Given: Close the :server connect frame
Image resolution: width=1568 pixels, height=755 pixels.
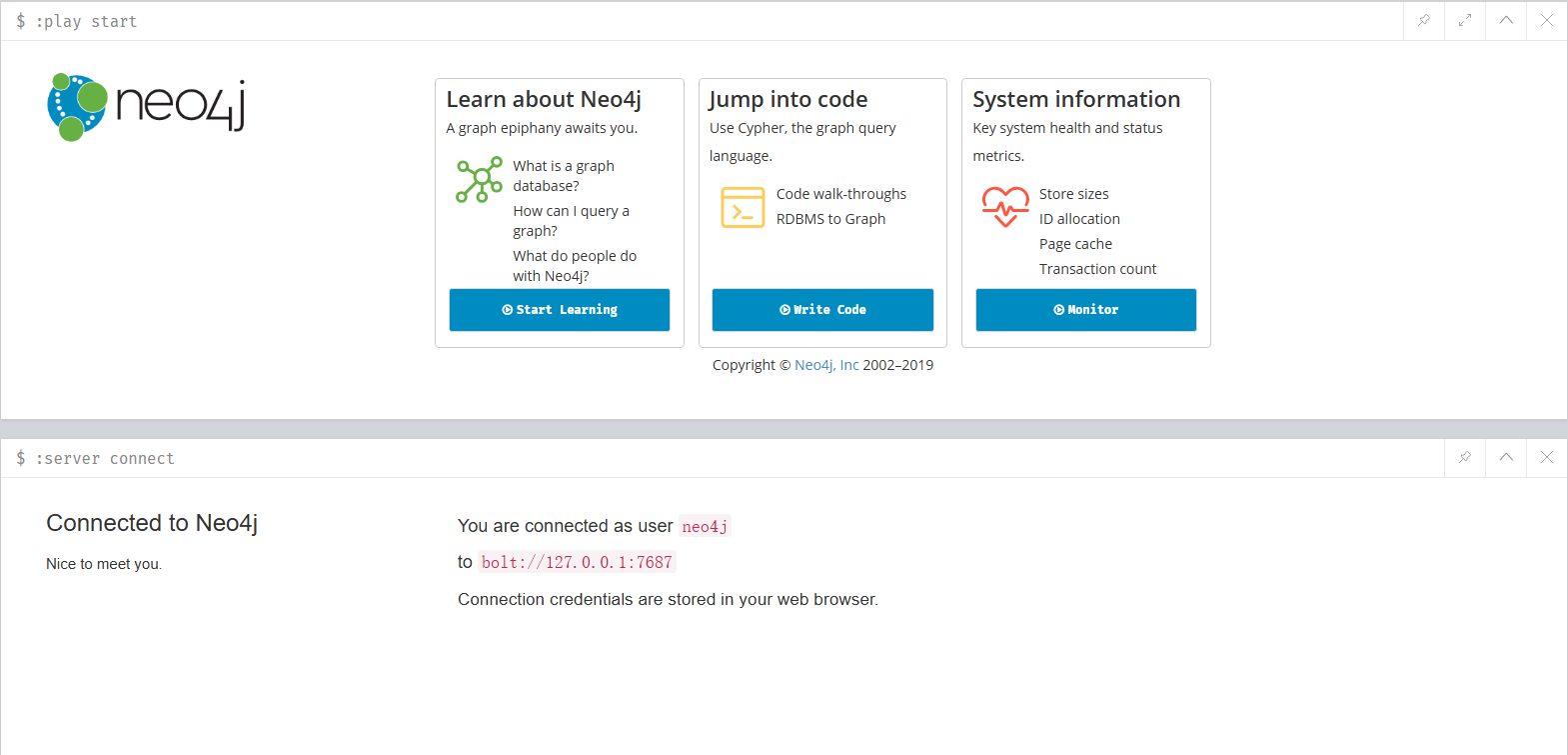Looking at the screenshot, I should tap(1547, 457).
